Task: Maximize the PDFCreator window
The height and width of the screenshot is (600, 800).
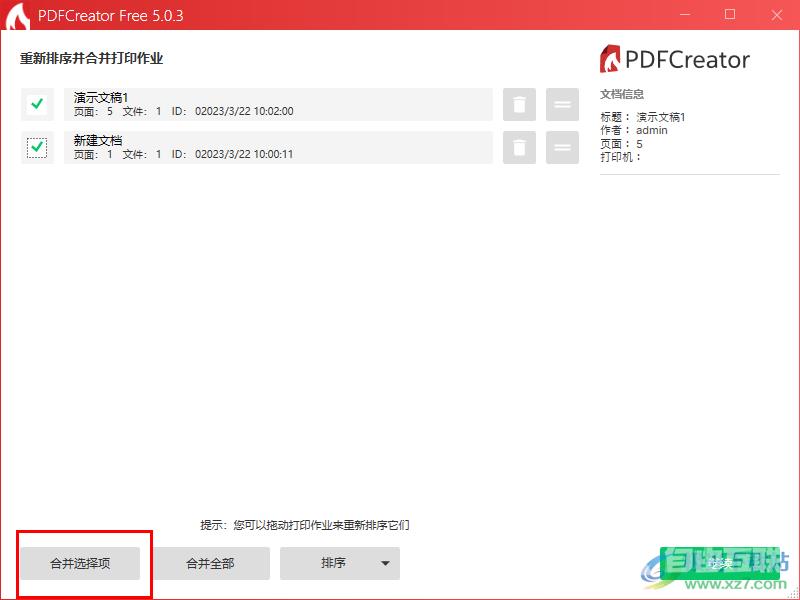Action: tap(730, 15)
